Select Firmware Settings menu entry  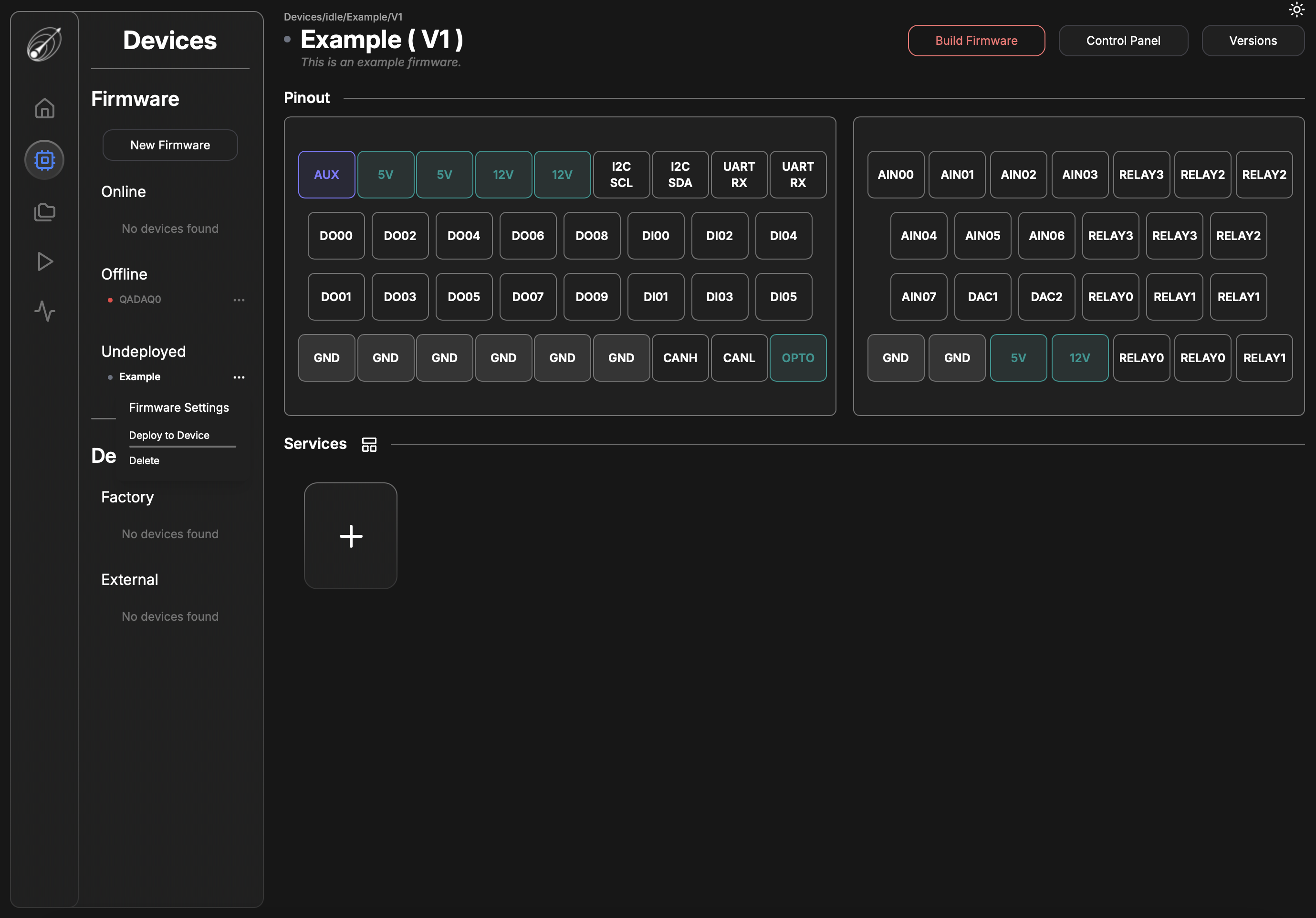[179, 407]
